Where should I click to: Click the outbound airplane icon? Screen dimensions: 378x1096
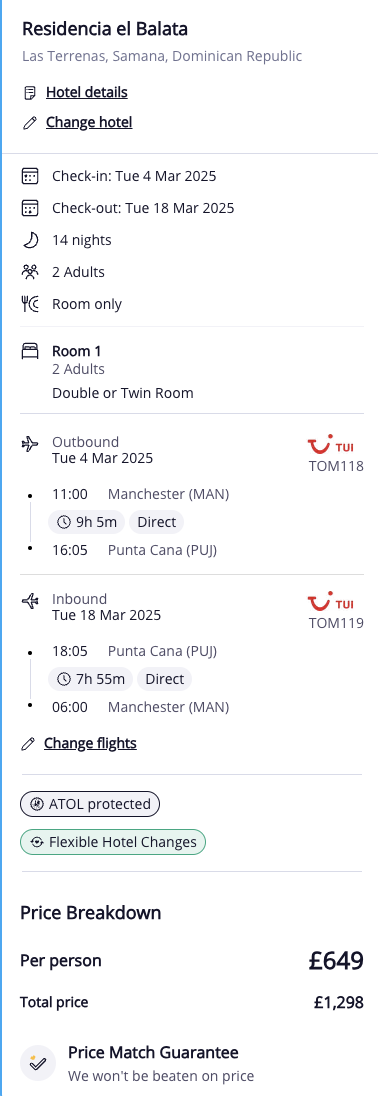click(x=29, y=444)
